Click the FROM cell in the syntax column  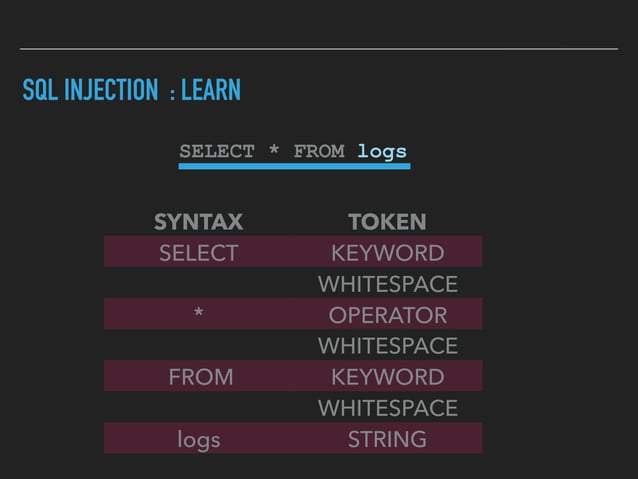click(x=200, y=377)
